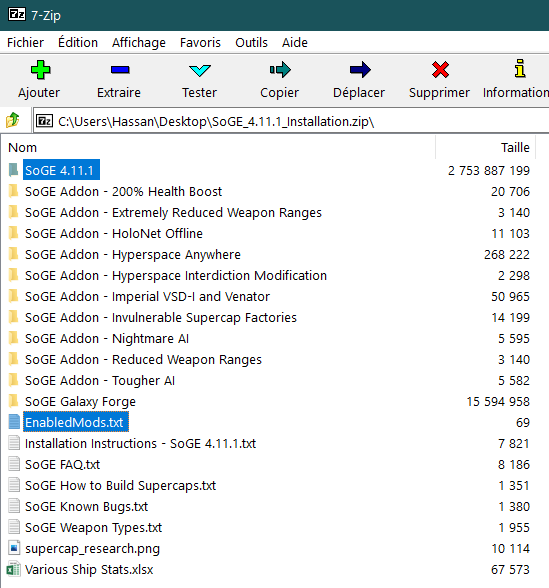Open the Fichier menu
The width and height of the screenshot is (549, 588).
(25, 42)
